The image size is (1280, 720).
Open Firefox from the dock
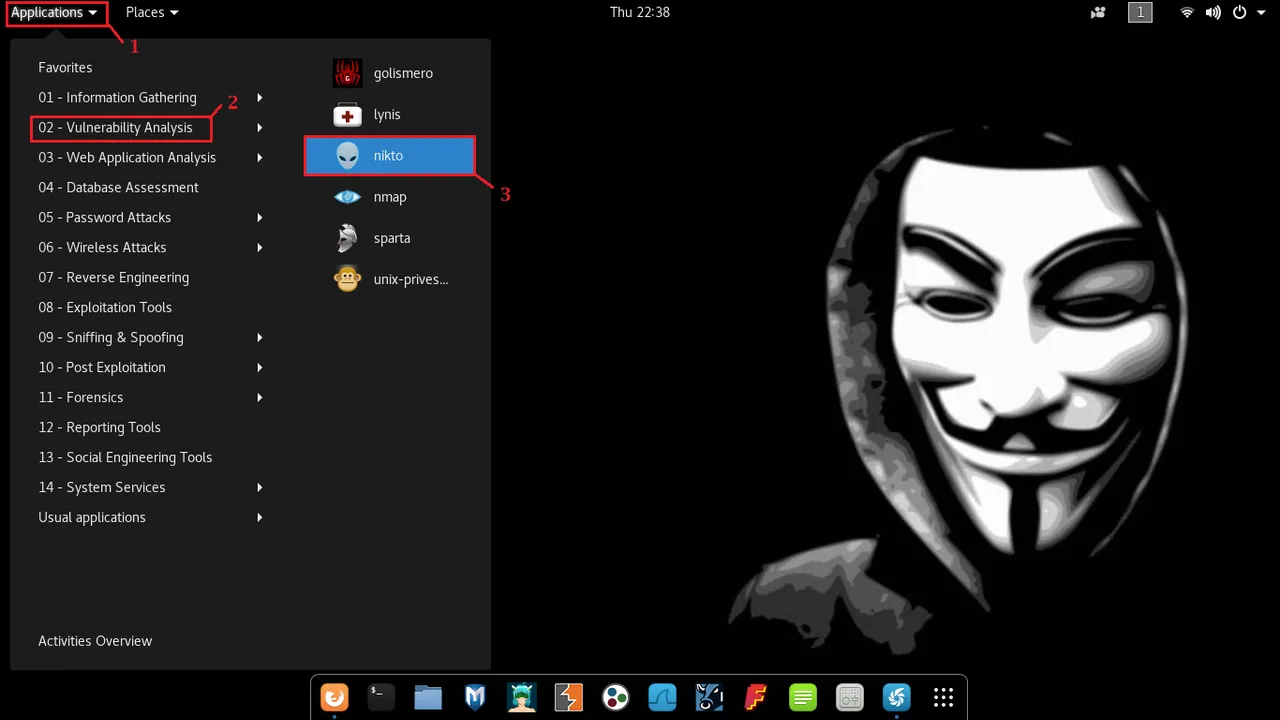[x=334, y=697]
